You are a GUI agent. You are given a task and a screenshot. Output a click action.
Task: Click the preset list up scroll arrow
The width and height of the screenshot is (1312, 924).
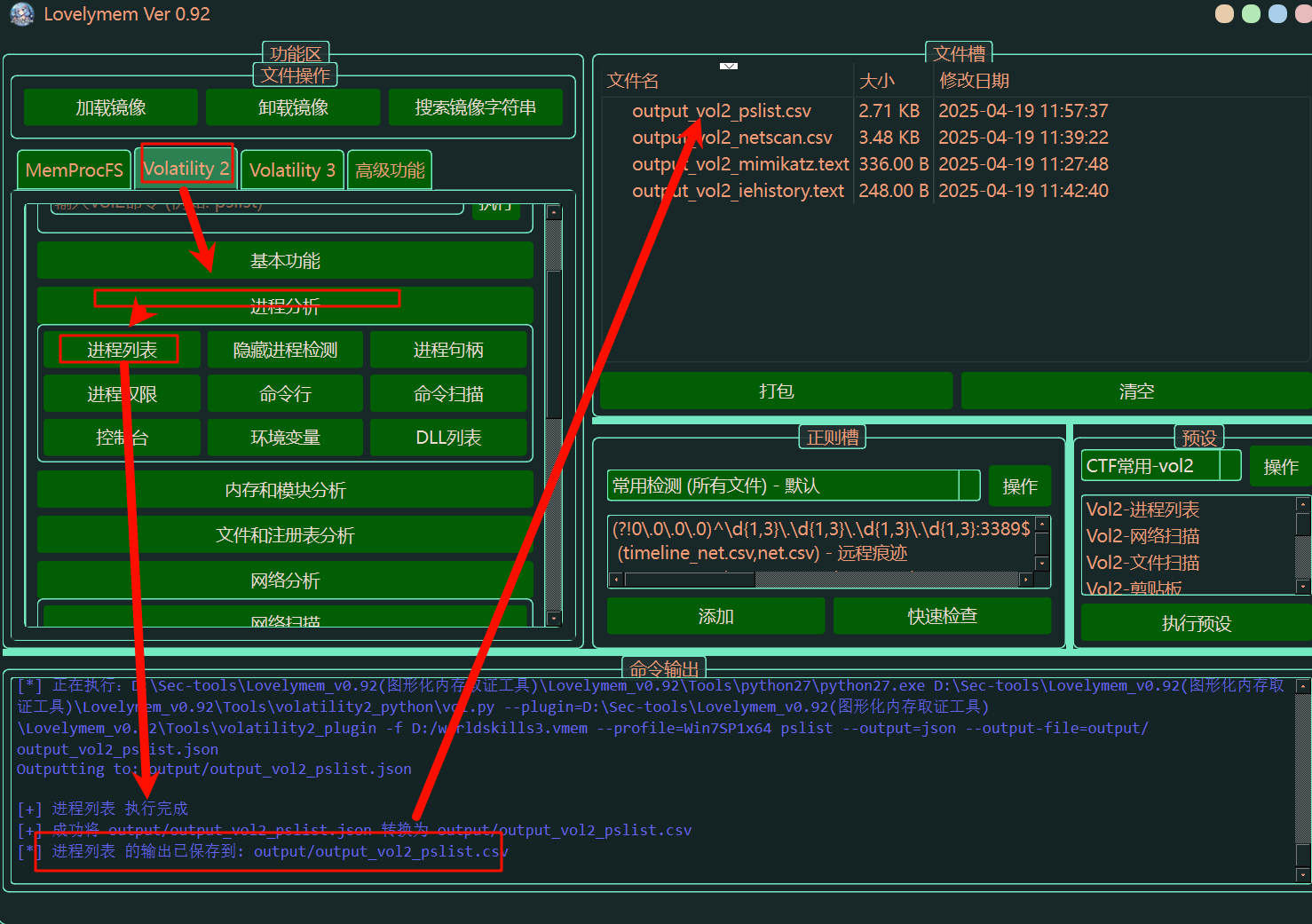[x=1303, y=504]
